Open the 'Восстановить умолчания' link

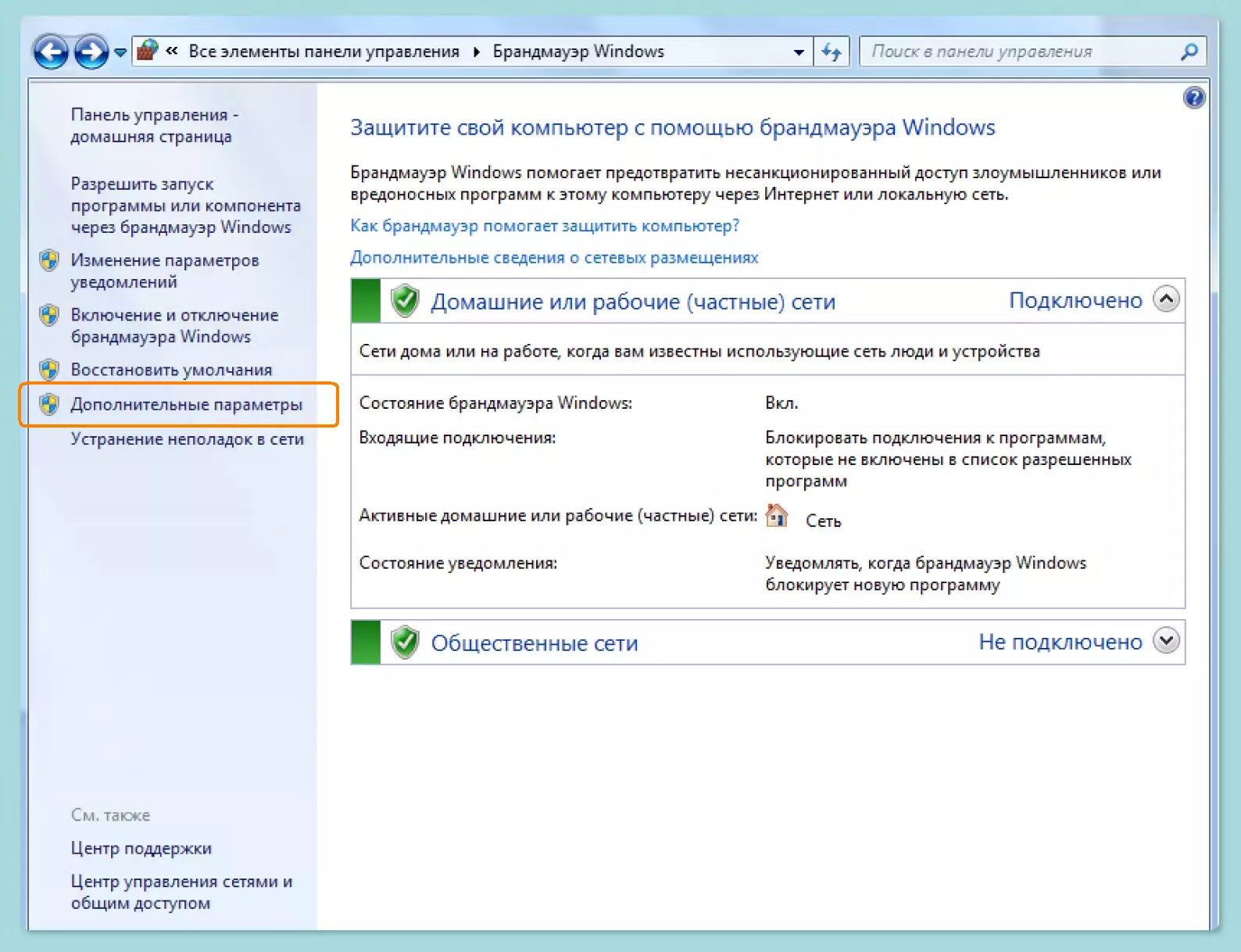[171, 370]
